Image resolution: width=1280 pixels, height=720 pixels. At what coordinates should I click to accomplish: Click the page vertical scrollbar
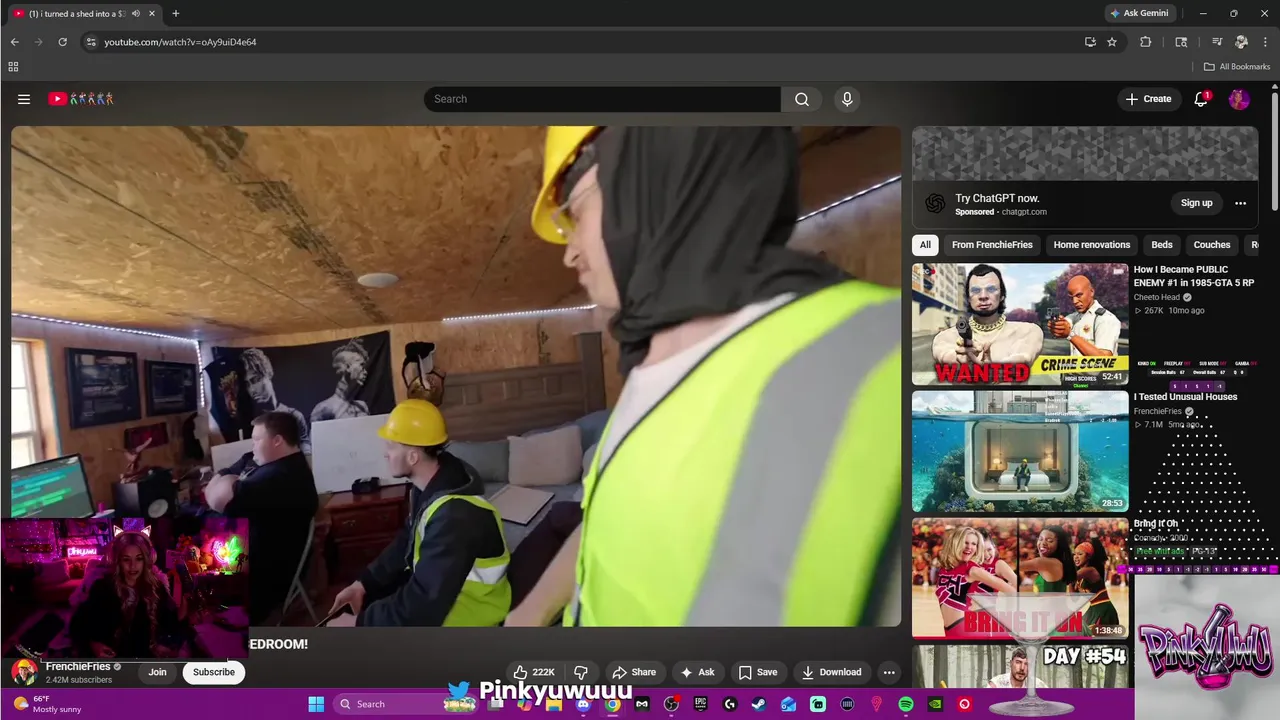1275,150
